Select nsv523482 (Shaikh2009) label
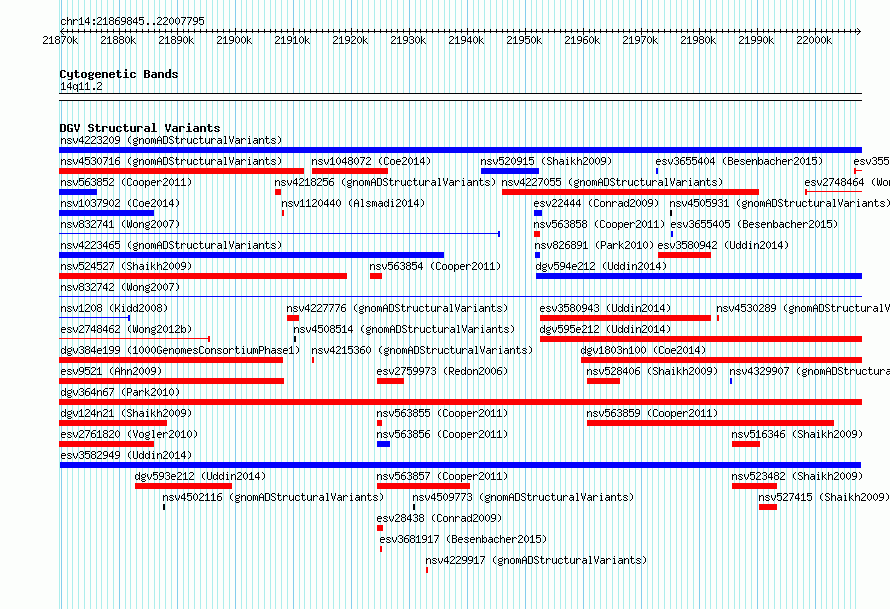The height and width of the screenshot is (609, 890). pyautogui.click(x=797, y=476)
